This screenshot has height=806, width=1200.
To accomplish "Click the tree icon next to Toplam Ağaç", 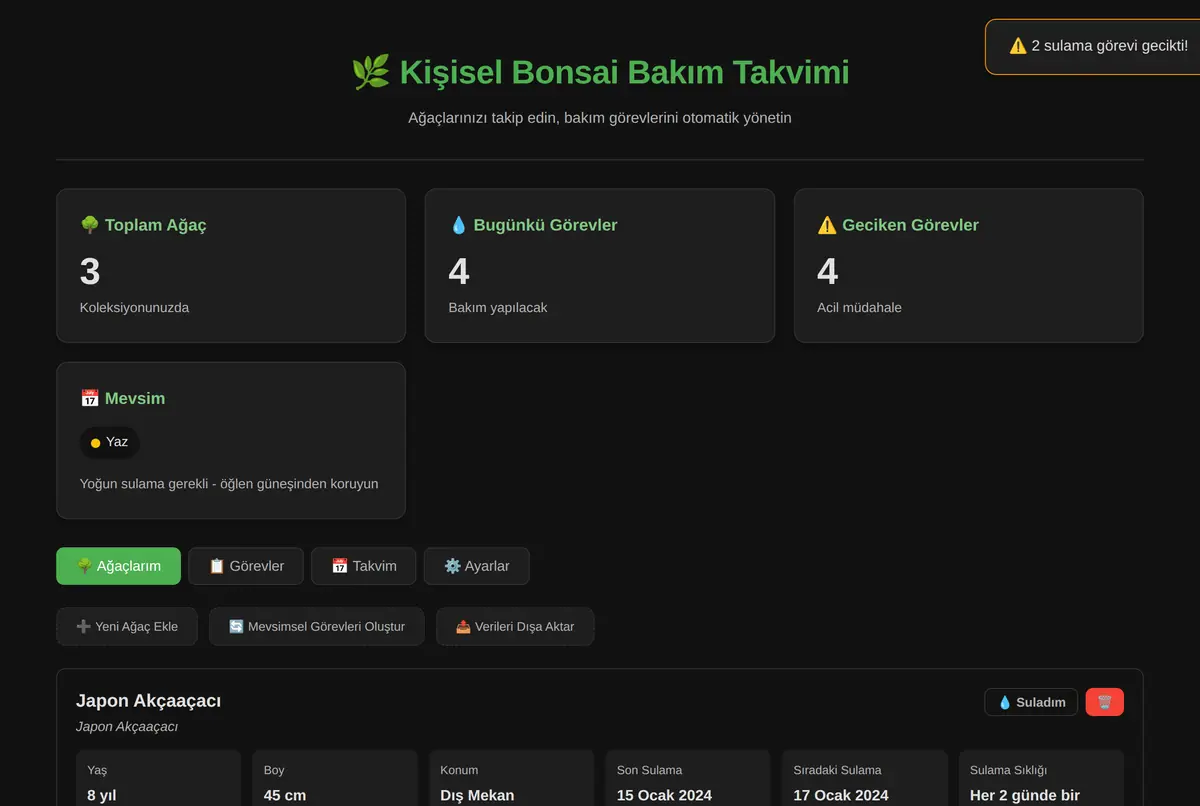I will point(90,225).
